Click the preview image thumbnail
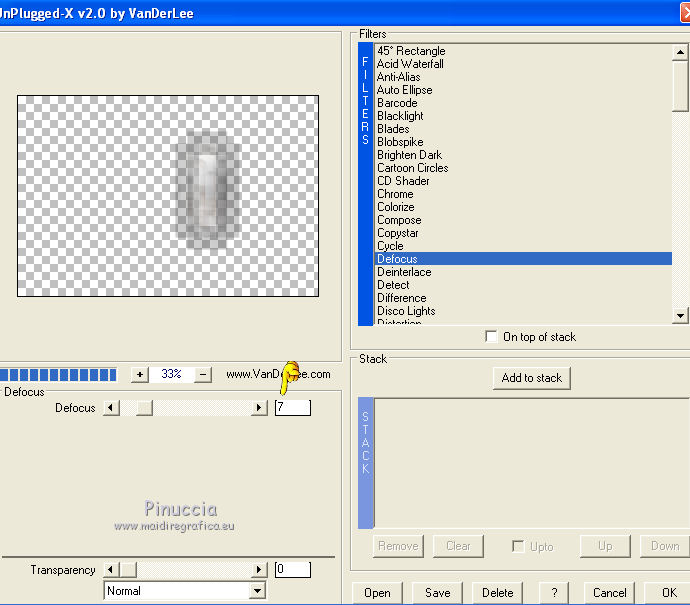The width and height of the screenshot is (690, 605). pyautogui.click(x=168, y=196)
